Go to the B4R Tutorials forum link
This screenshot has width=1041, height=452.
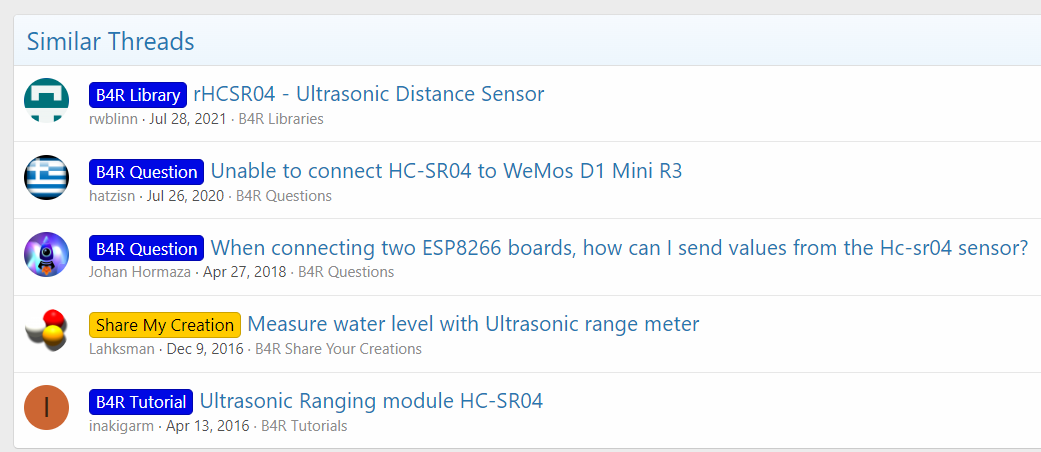coord(304,426)
